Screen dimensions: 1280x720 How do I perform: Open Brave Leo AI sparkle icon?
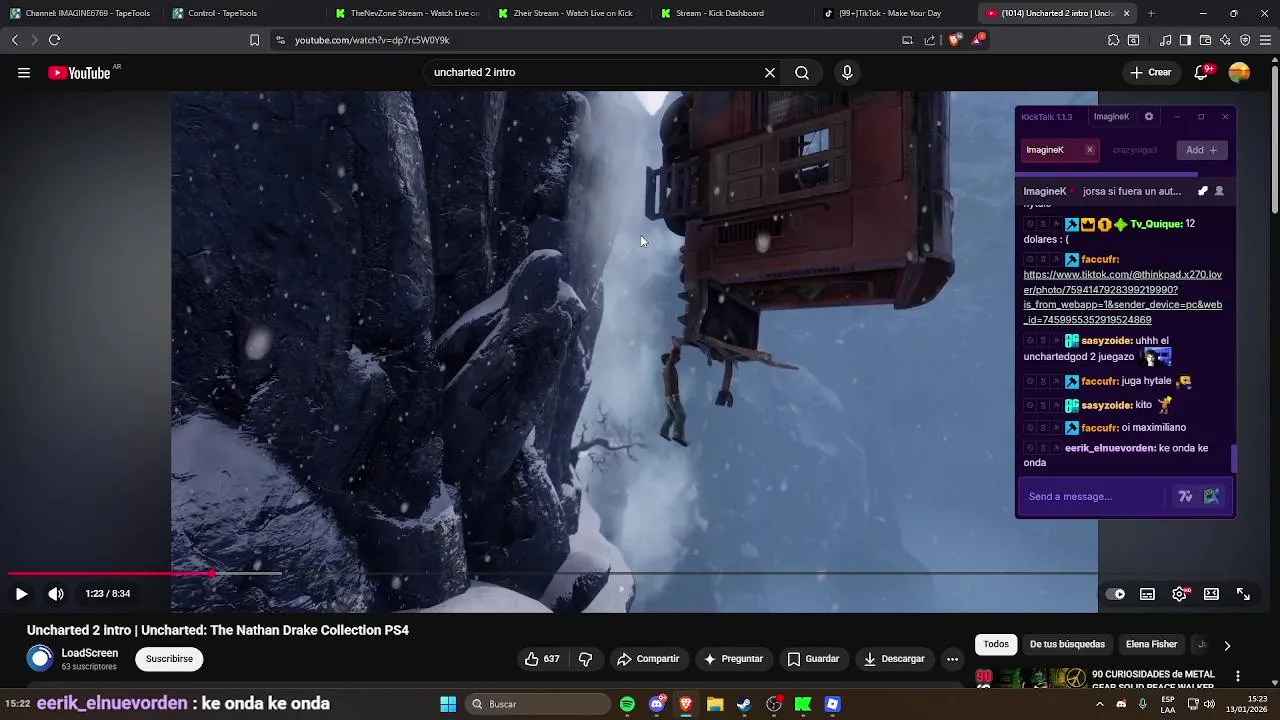1225,40
